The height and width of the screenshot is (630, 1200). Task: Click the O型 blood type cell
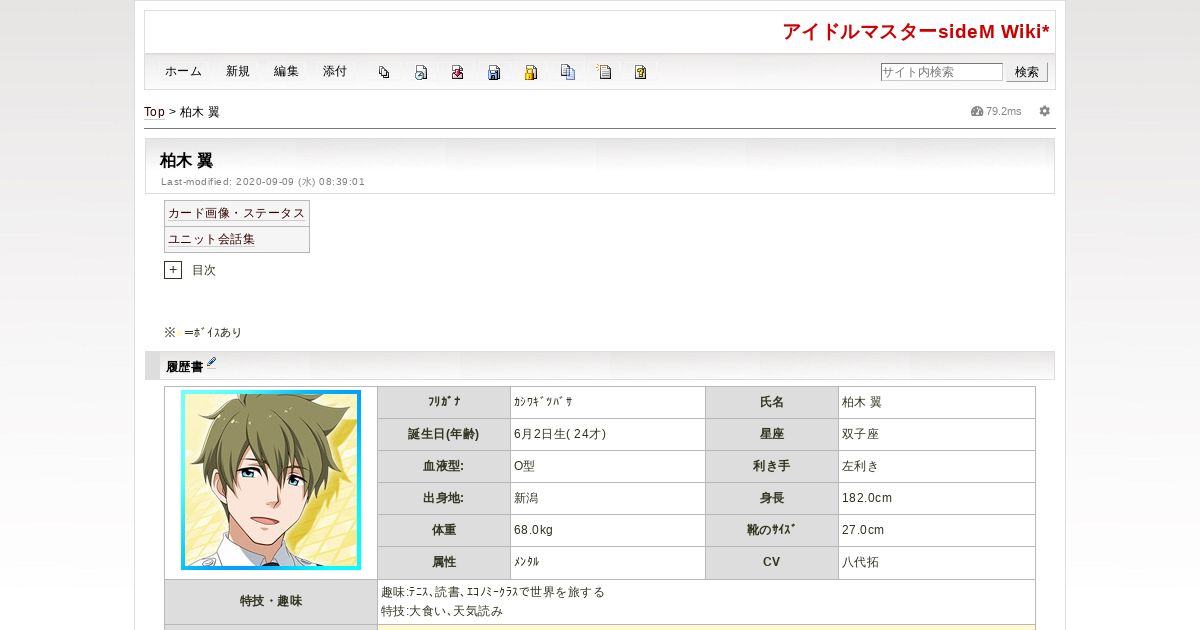tap(608, 466)
